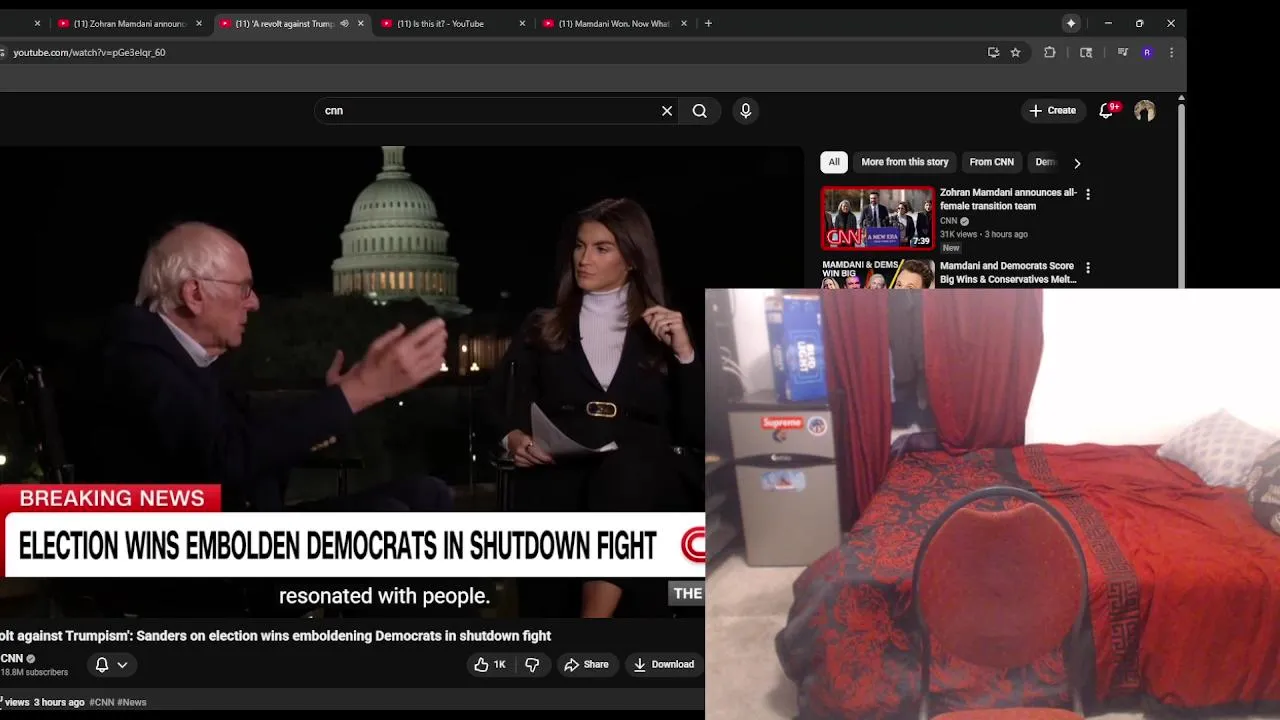The height and width of the screenshot is (720, 1280).
Task: Close the 'Mamdani Won. Now What' tab
Action: pyautogui.click(x=684, y=23)
